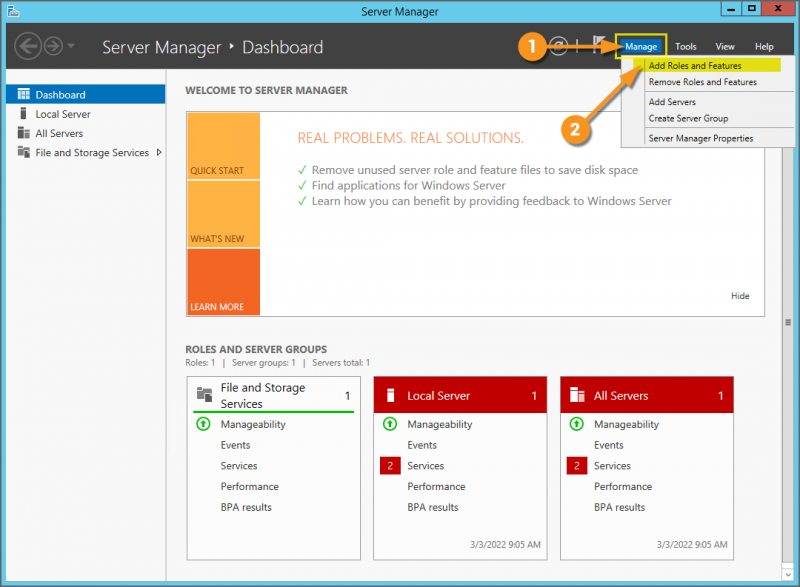Open the Help menu

click(x=764, y=46)
